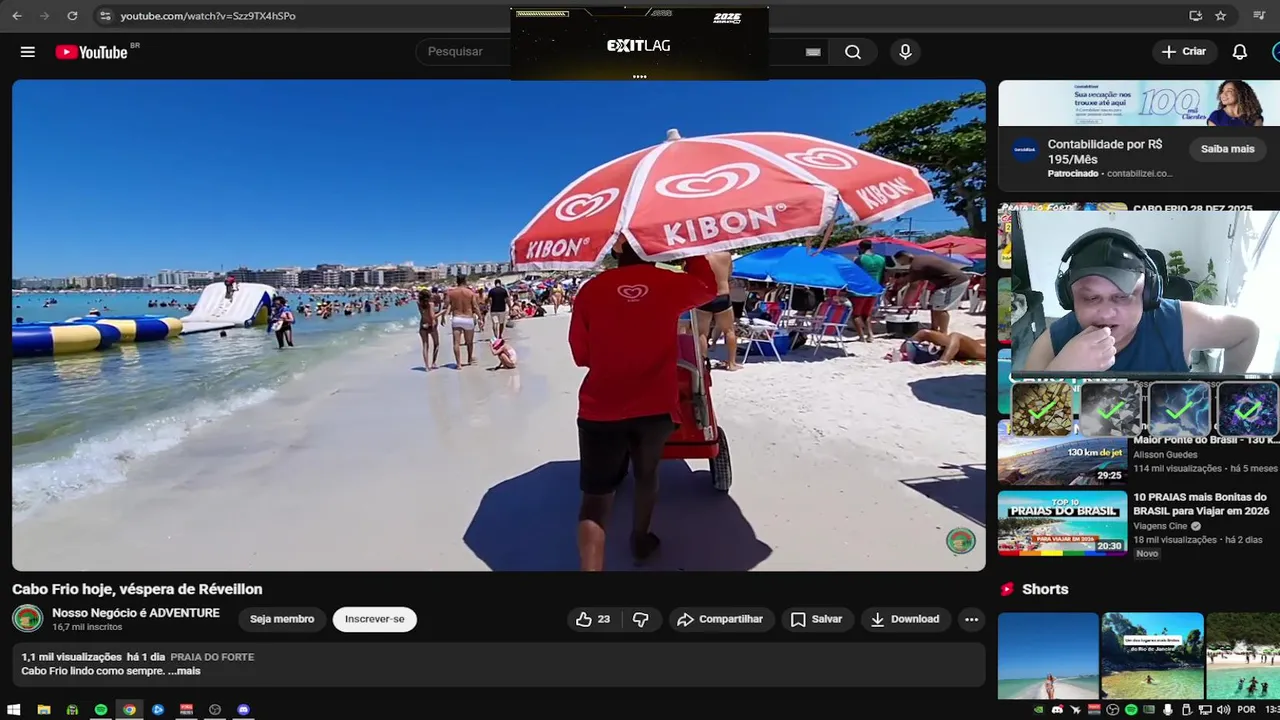Dislike the video with thumbs down
Image resolution: width=1280 pixels, height=720 pixels.
(641, 619)
